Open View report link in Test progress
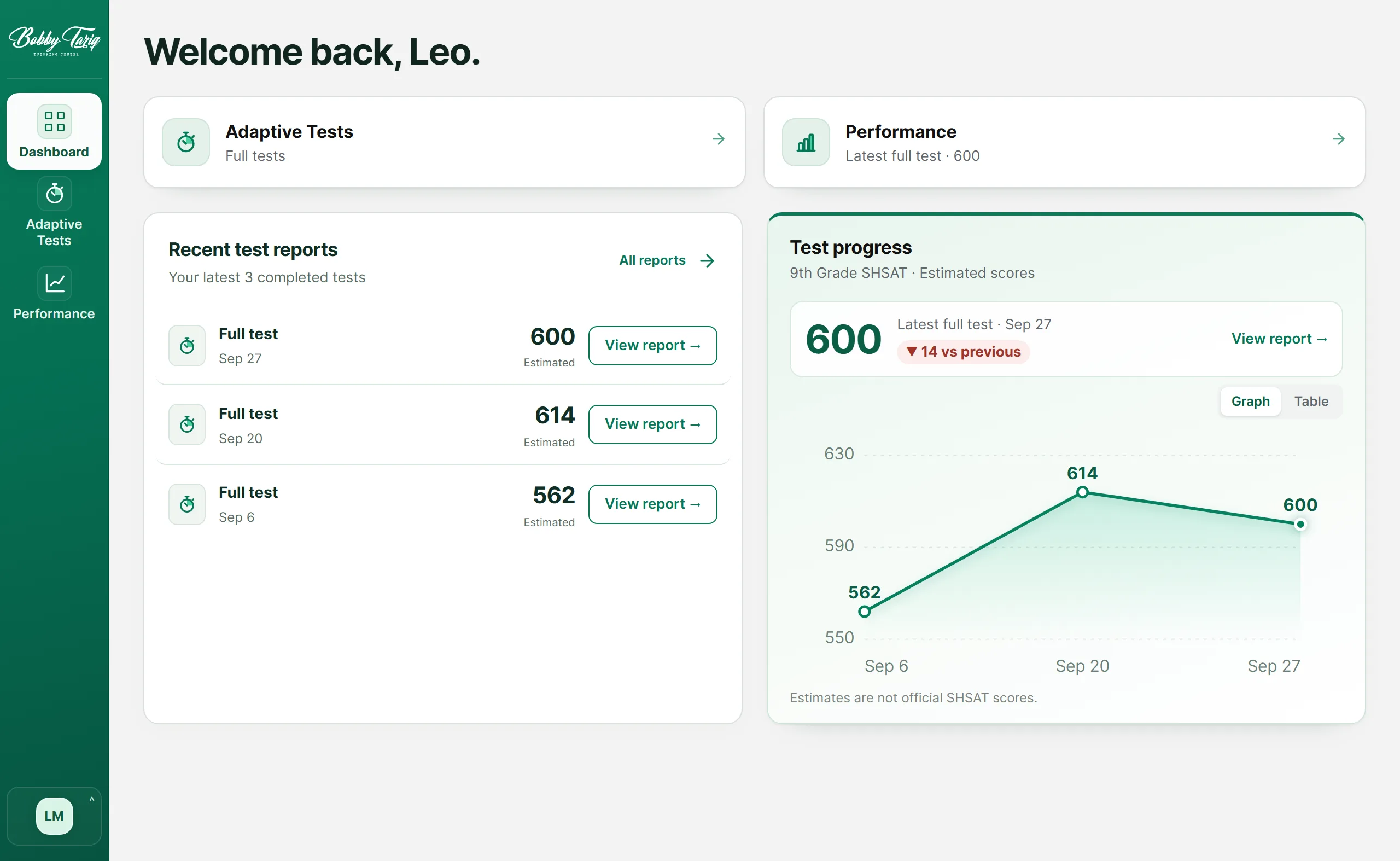This screenshot has width=1400, height=861. click(1279, 339)
